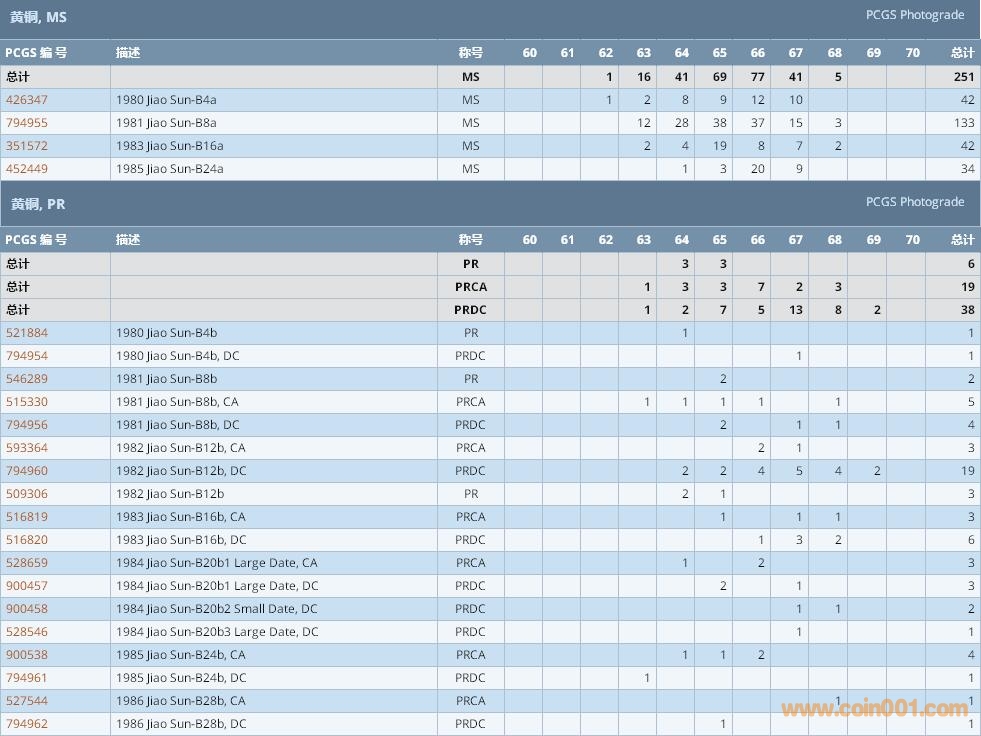Click the 1981 Jiao Sun-B8a description cell

166,123
